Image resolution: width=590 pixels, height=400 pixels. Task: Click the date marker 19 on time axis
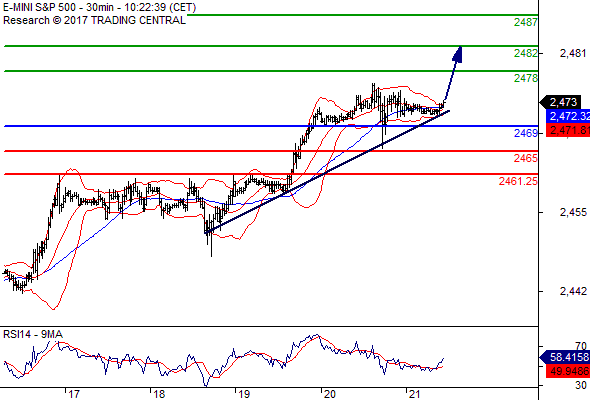click(x=244, y=394)
